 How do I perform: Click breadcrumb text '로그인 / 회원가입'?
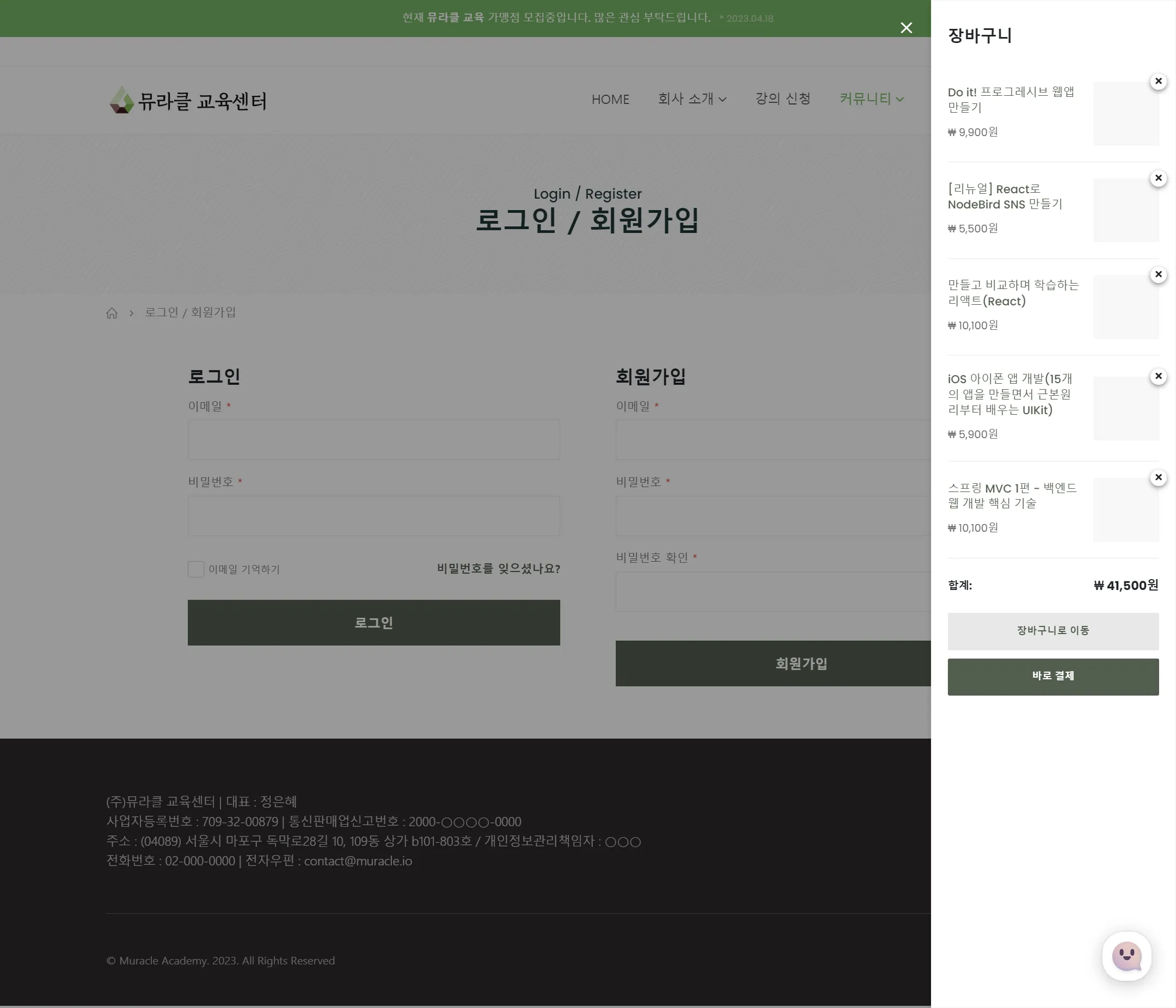pyautogui.click(x=190, y=312)
